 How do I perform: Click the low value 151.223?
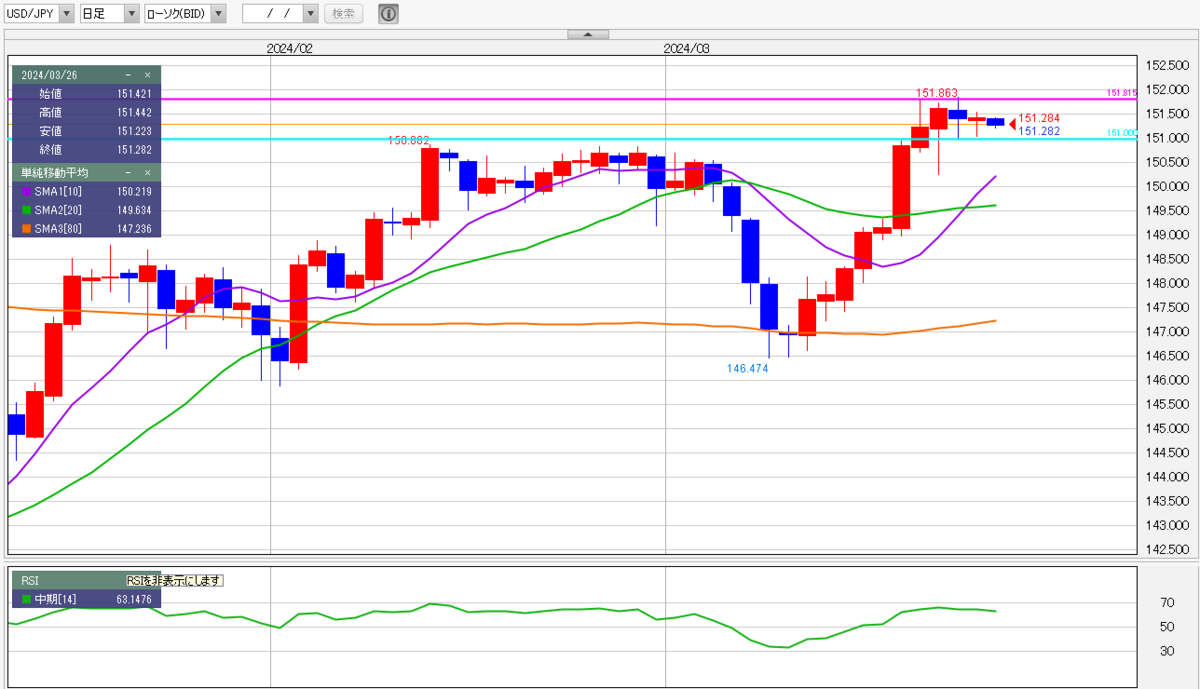pos(134,131)
